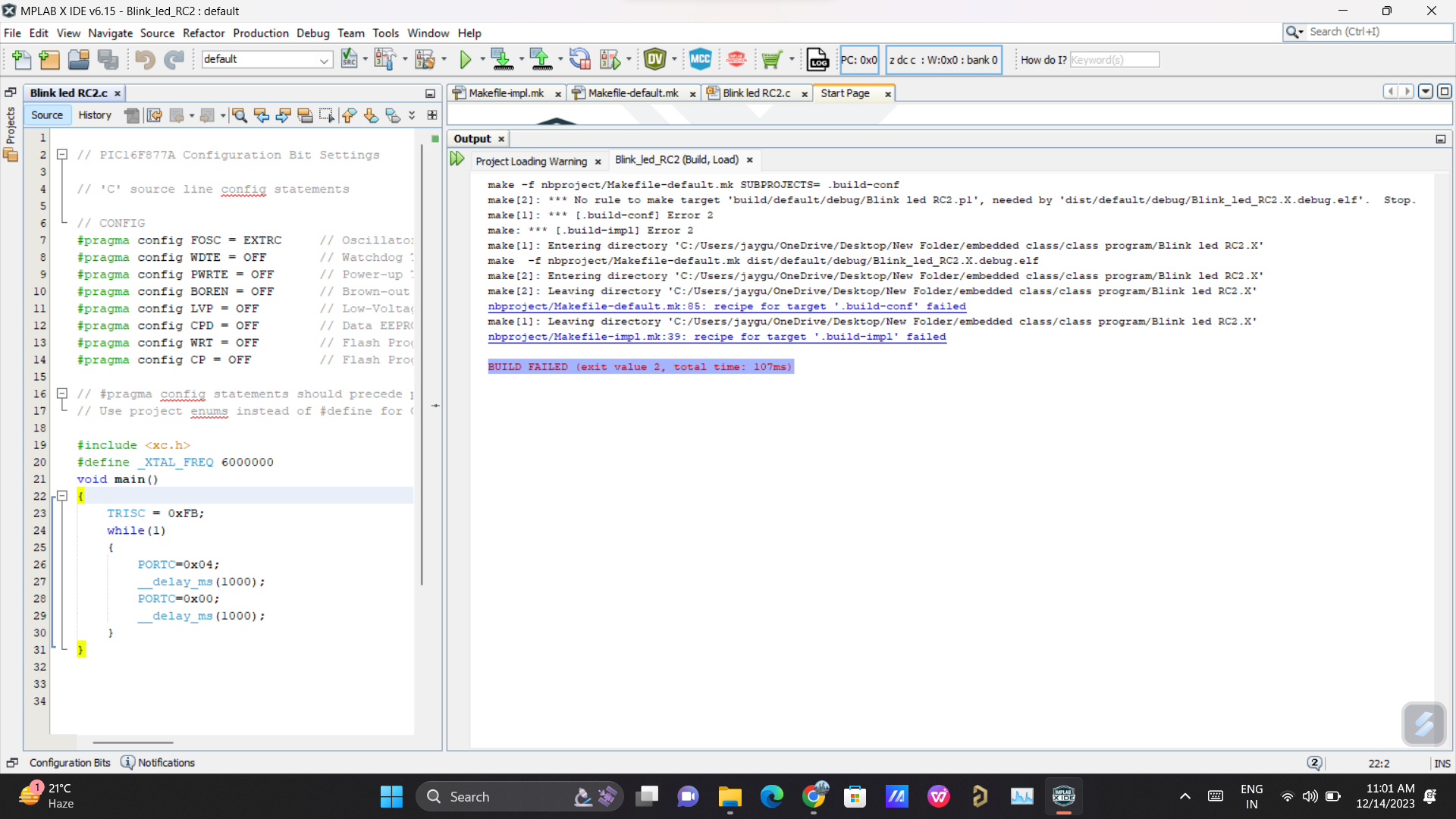This screenshot has height=819, width=1456.
Task: Re-run build using the green double arrow
Action: tap(457, 159)
